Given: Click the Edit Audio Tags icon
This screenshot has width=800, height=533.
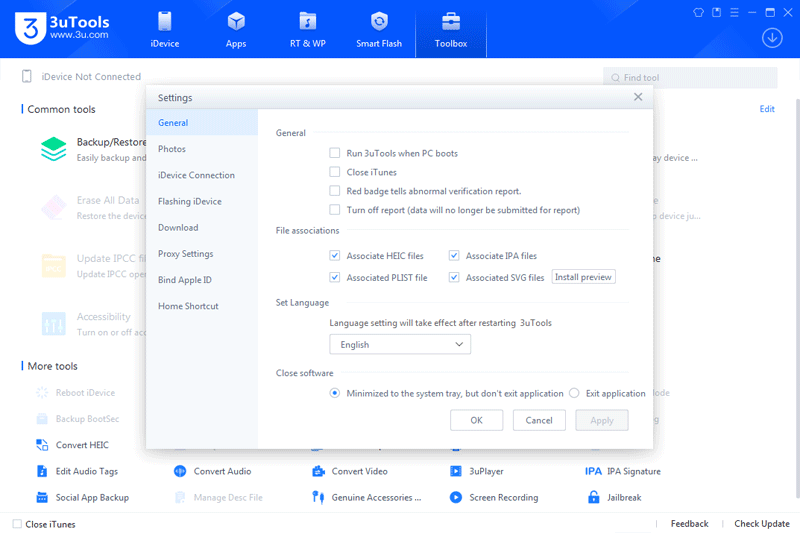Looking at the screenshot, I should tap(42, 471).
